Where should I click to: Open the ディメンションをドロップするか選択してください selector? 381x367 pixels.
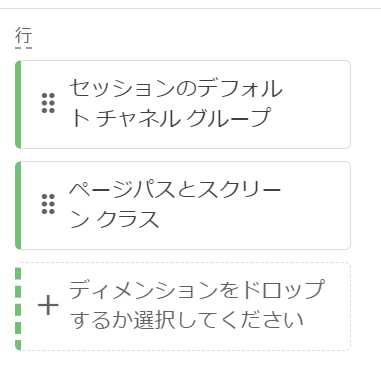(x=183, y=306)
